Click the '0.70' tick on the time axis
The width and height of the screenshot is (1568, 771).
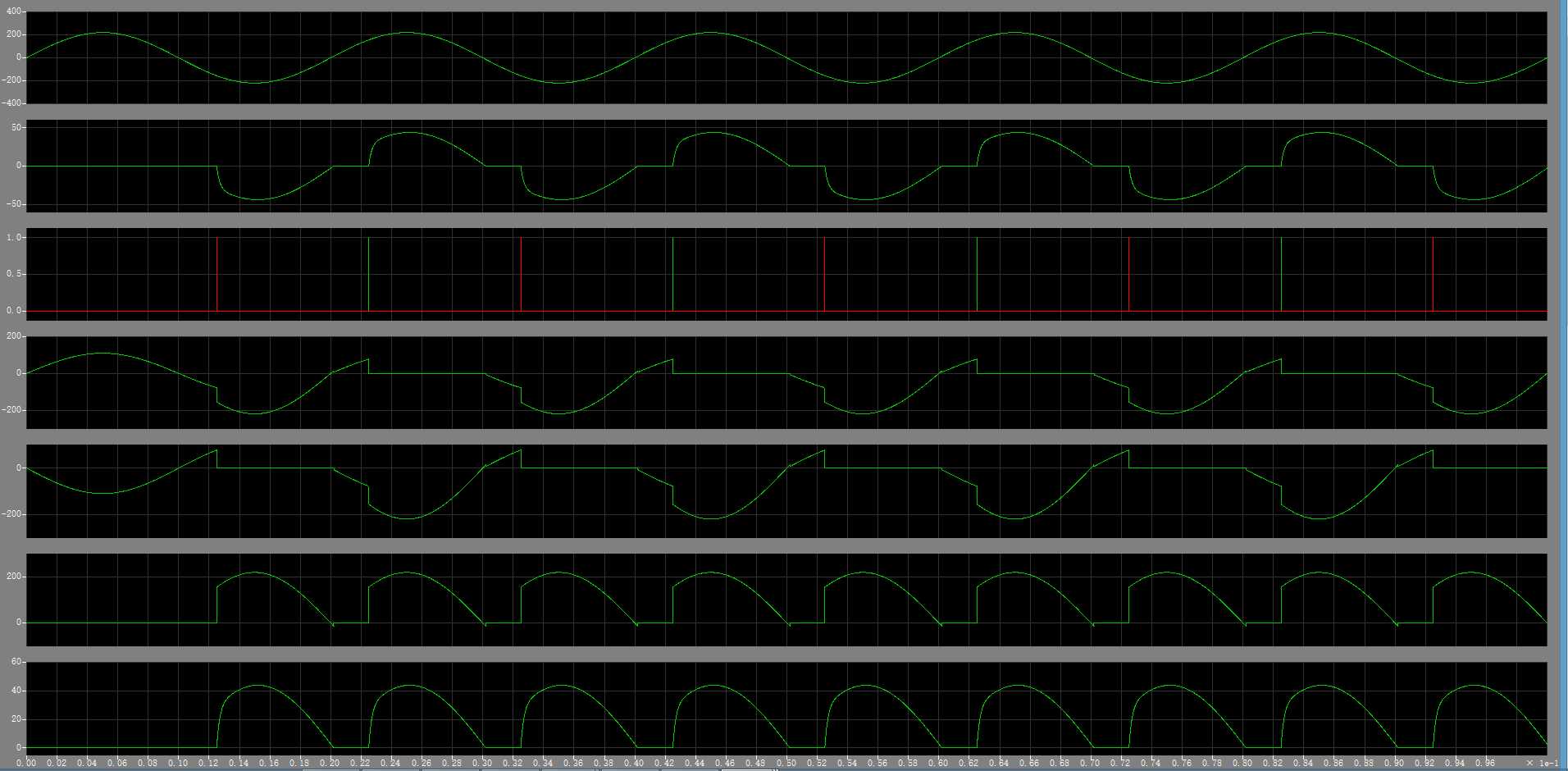(1091, 763)
